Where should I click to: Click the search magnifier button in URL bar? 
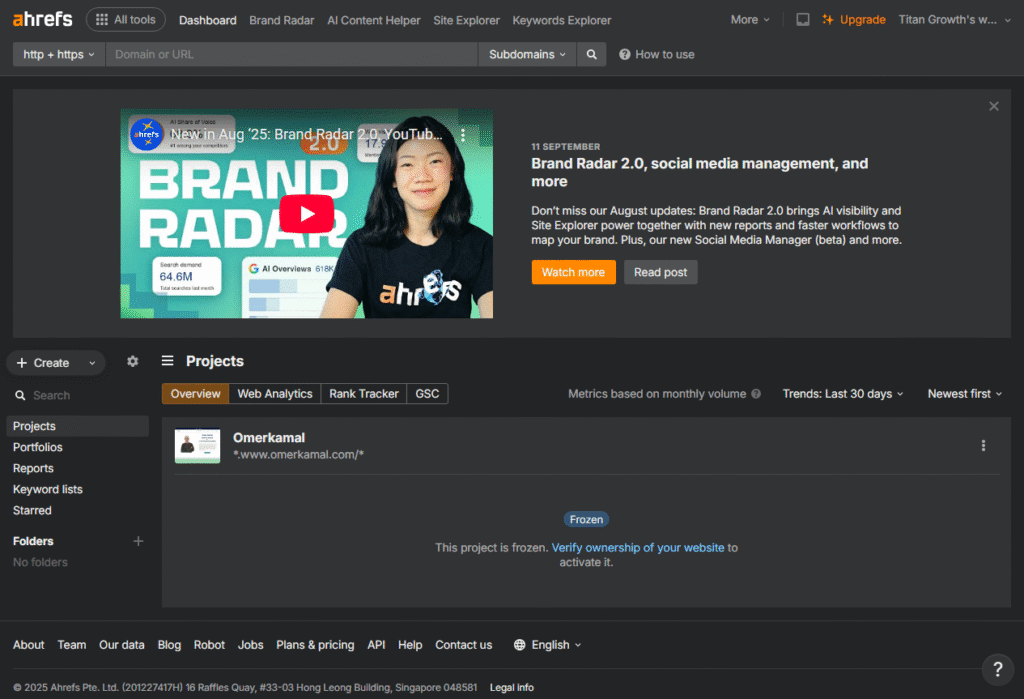tap(592, 55)
